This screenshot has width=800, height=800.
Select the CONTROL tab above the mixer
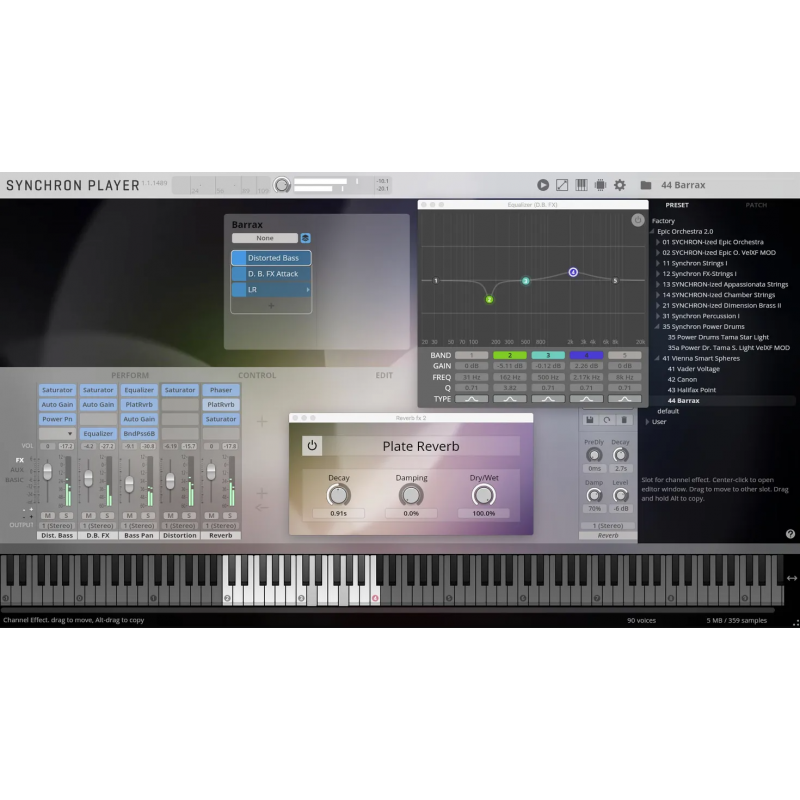click(257, 374)
